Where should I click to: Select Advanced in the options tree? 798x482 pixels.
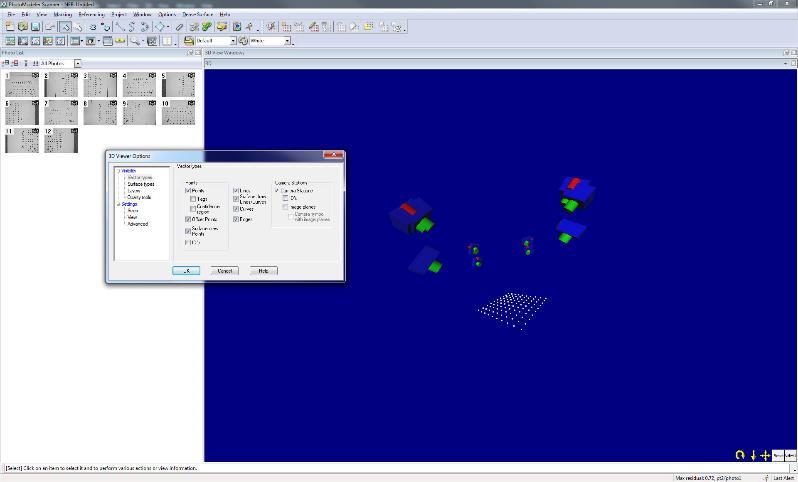(x=137, y=224)
